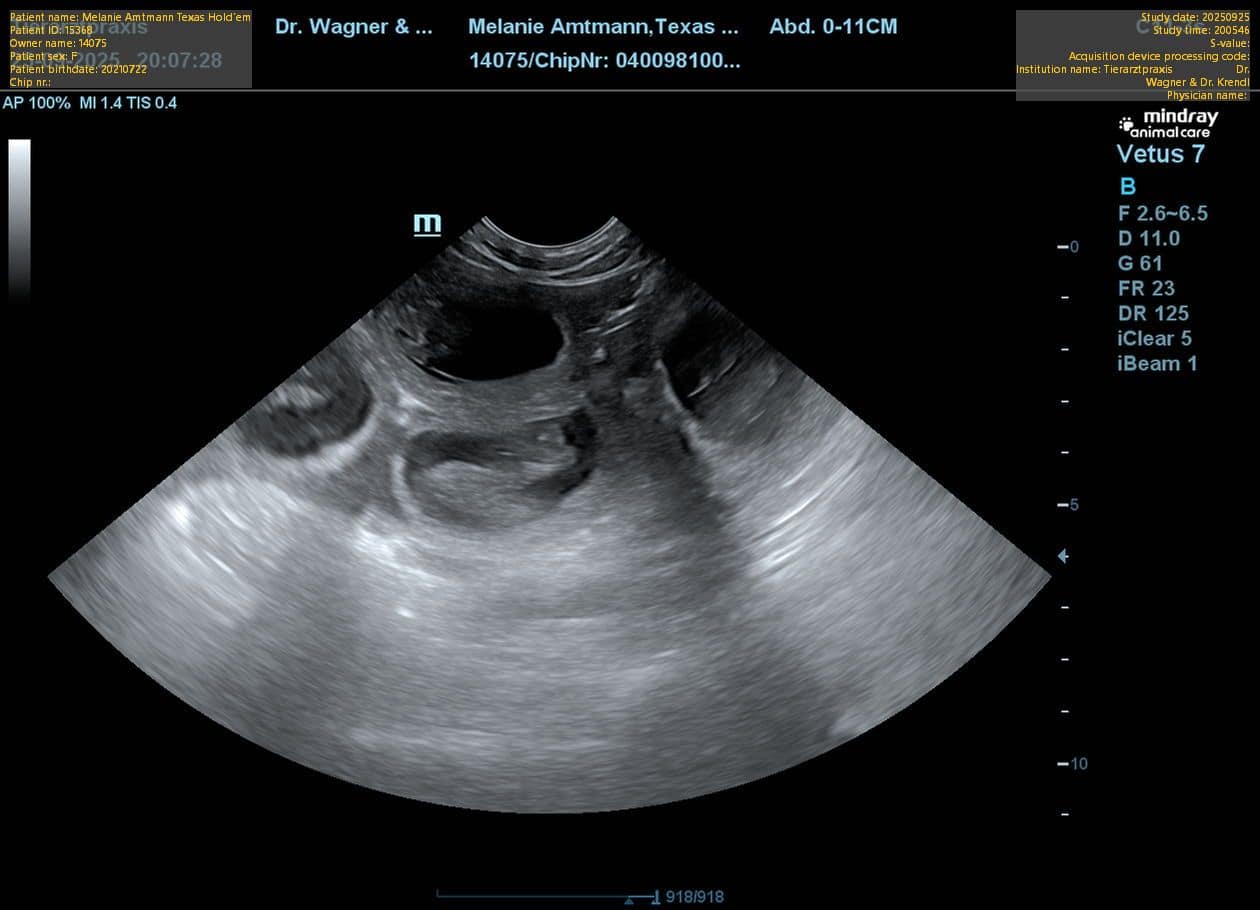Image resolution: width=1260 pixels, height=910 pixels.
Task: Click the cine loop end-frame marker
Action: (x=656, y=896)
